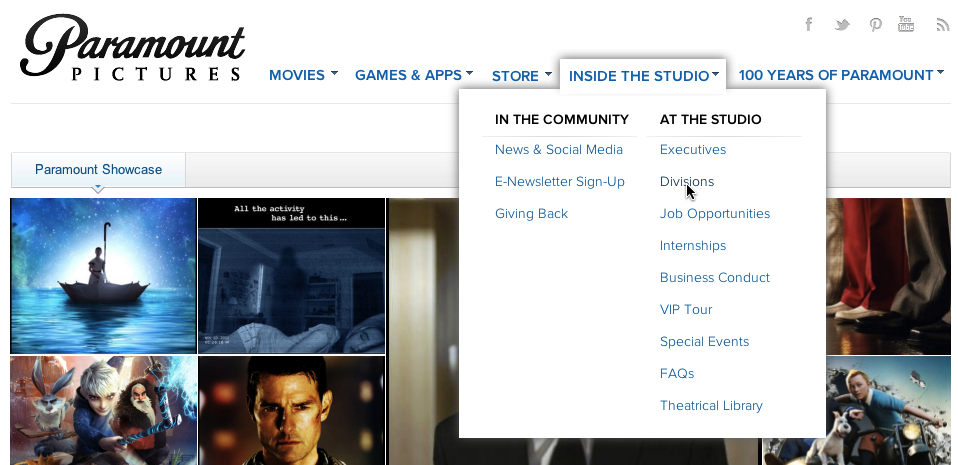Expand the Store menu
The width and height of the screenshot is (958, 465).
pyautogui.click(x=521, y=76)
